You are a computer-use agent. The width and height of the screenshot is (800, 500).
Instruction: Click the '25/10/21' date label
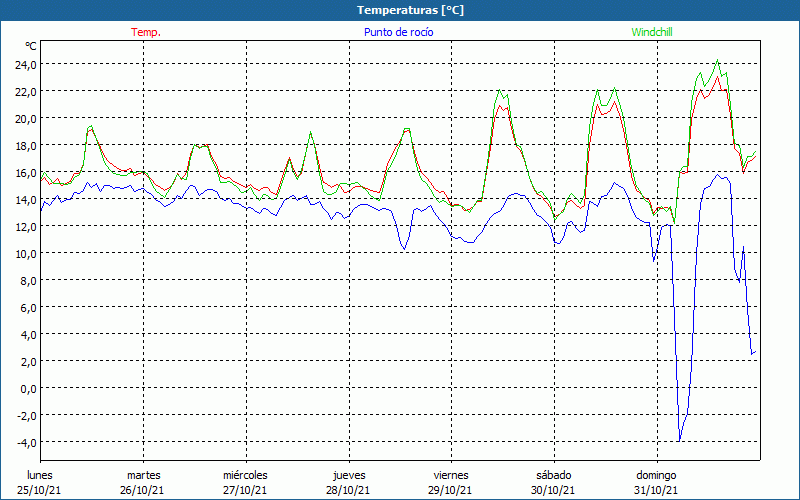[x=39, y=490]
